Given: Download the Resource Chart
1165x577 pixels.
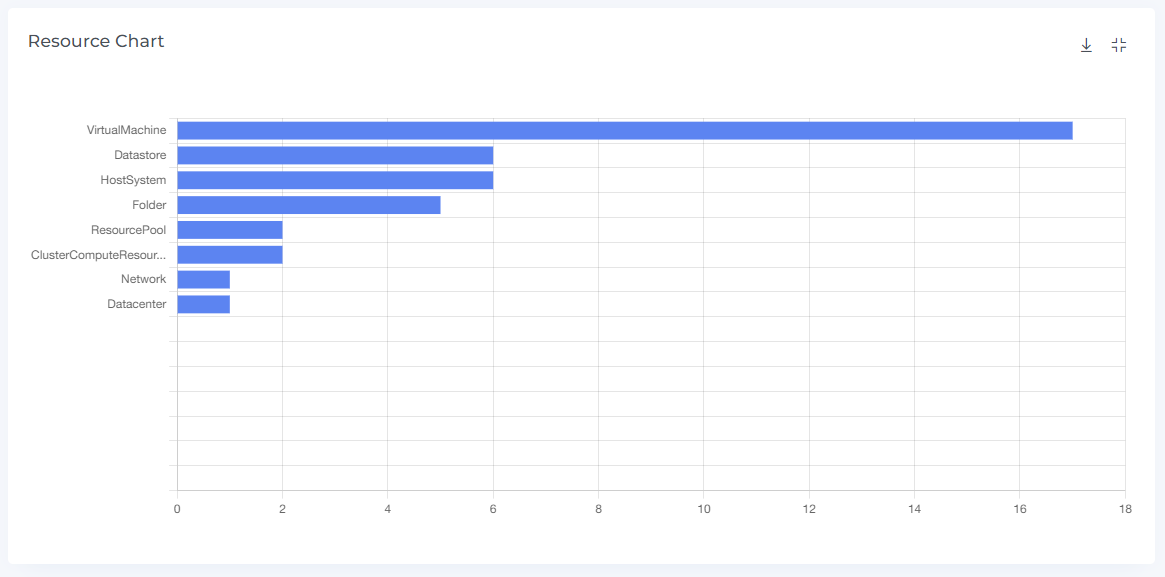Looking at the screenshot, I should coord(1086,45).
